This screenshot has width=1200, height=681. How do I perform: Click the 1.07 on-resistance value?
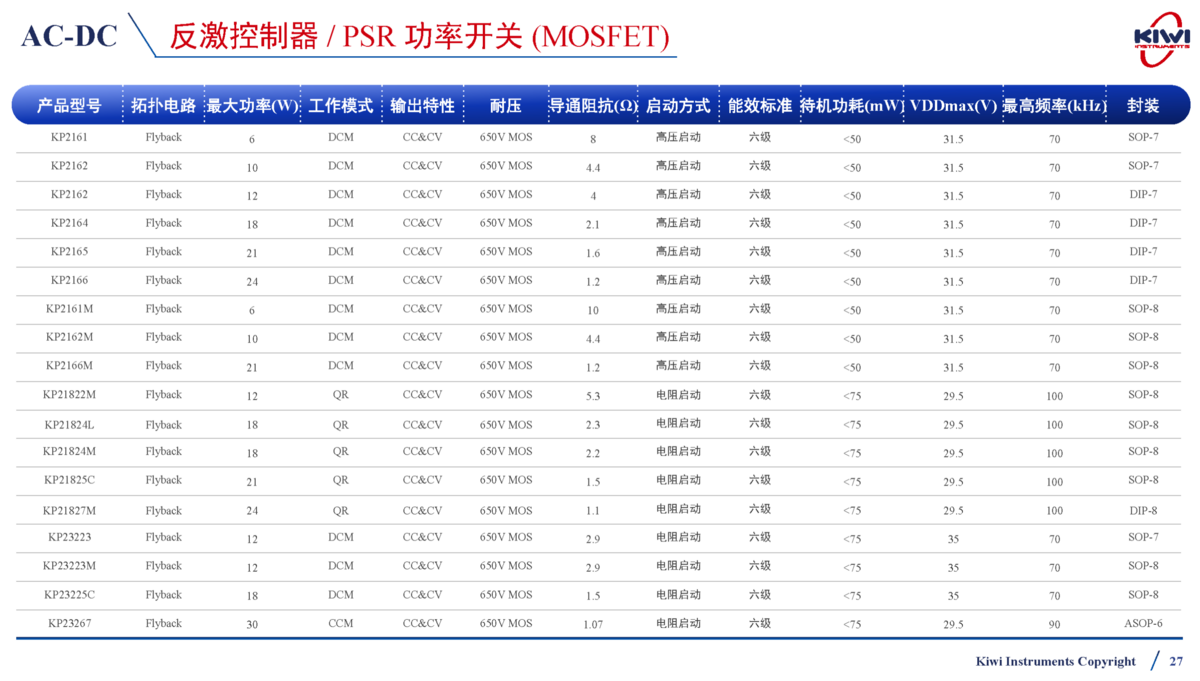(593, 624)
